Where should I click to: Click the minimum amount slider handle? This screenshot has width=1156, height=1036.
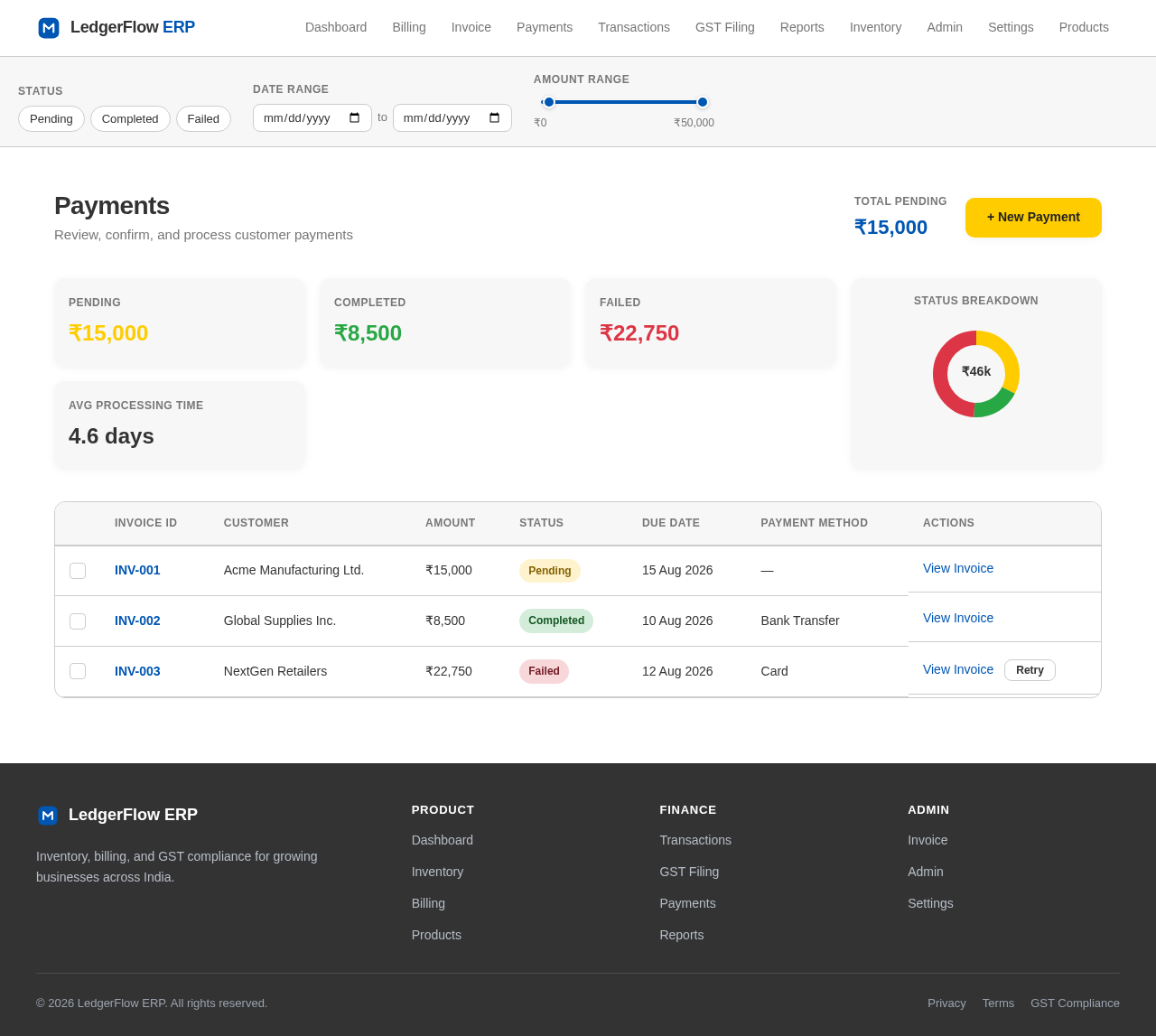click(x=549, y=102)
